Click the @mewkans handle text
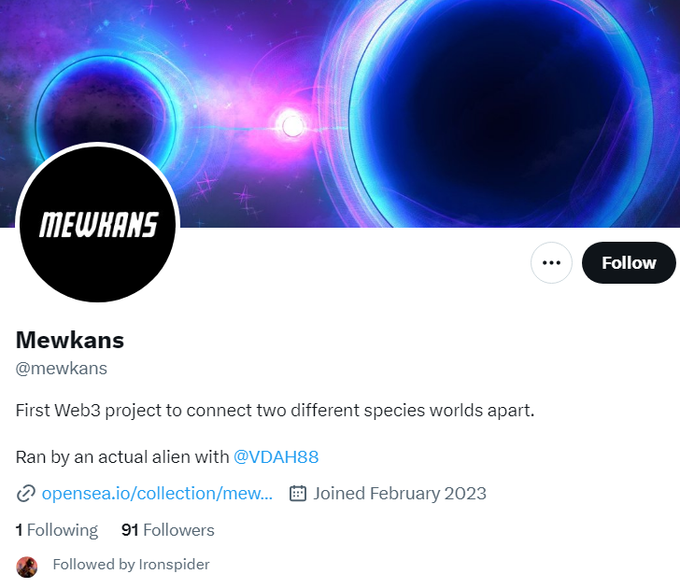 pos(61,369)
